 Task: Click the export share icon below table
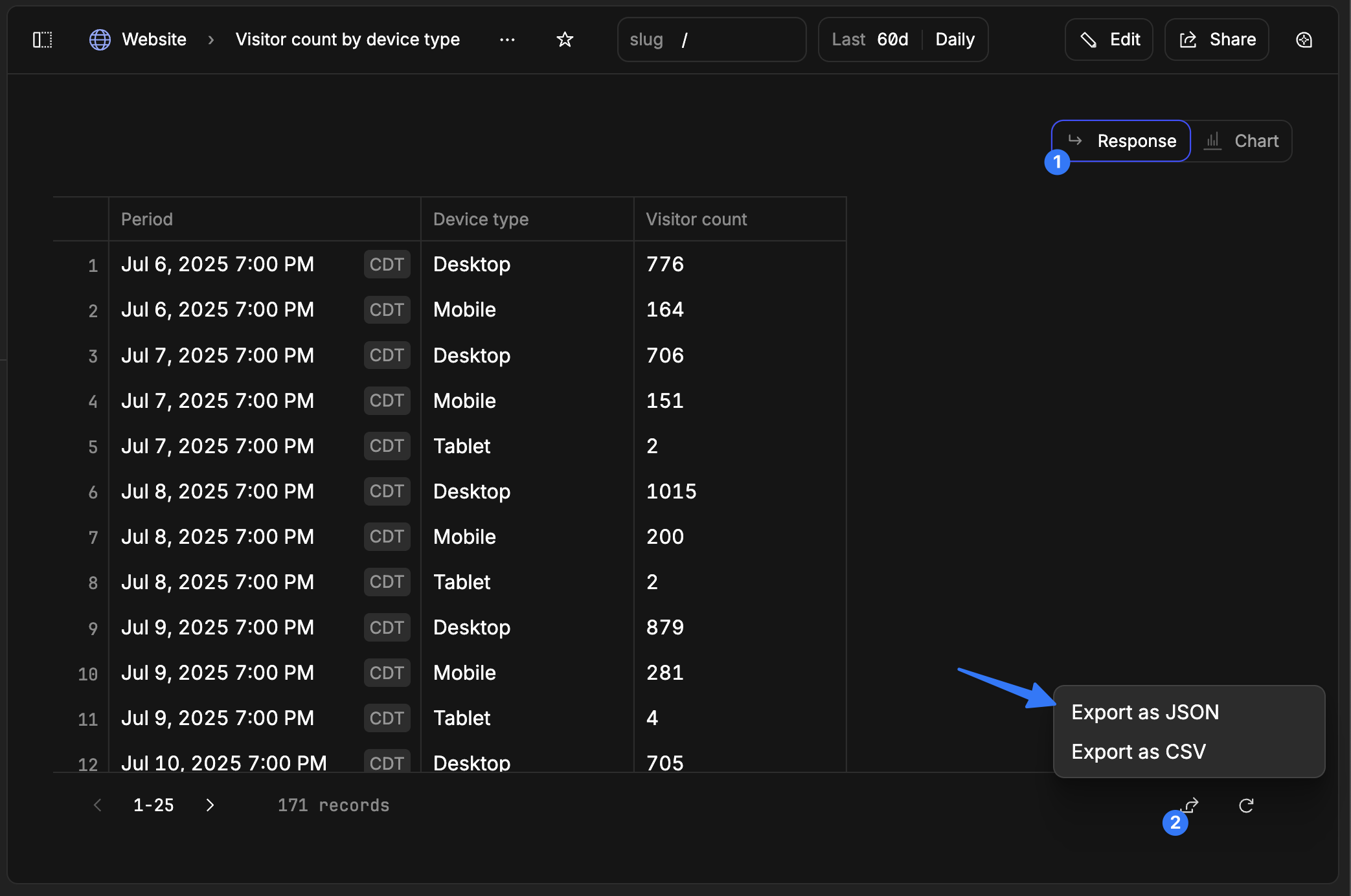pos(1190,805)
